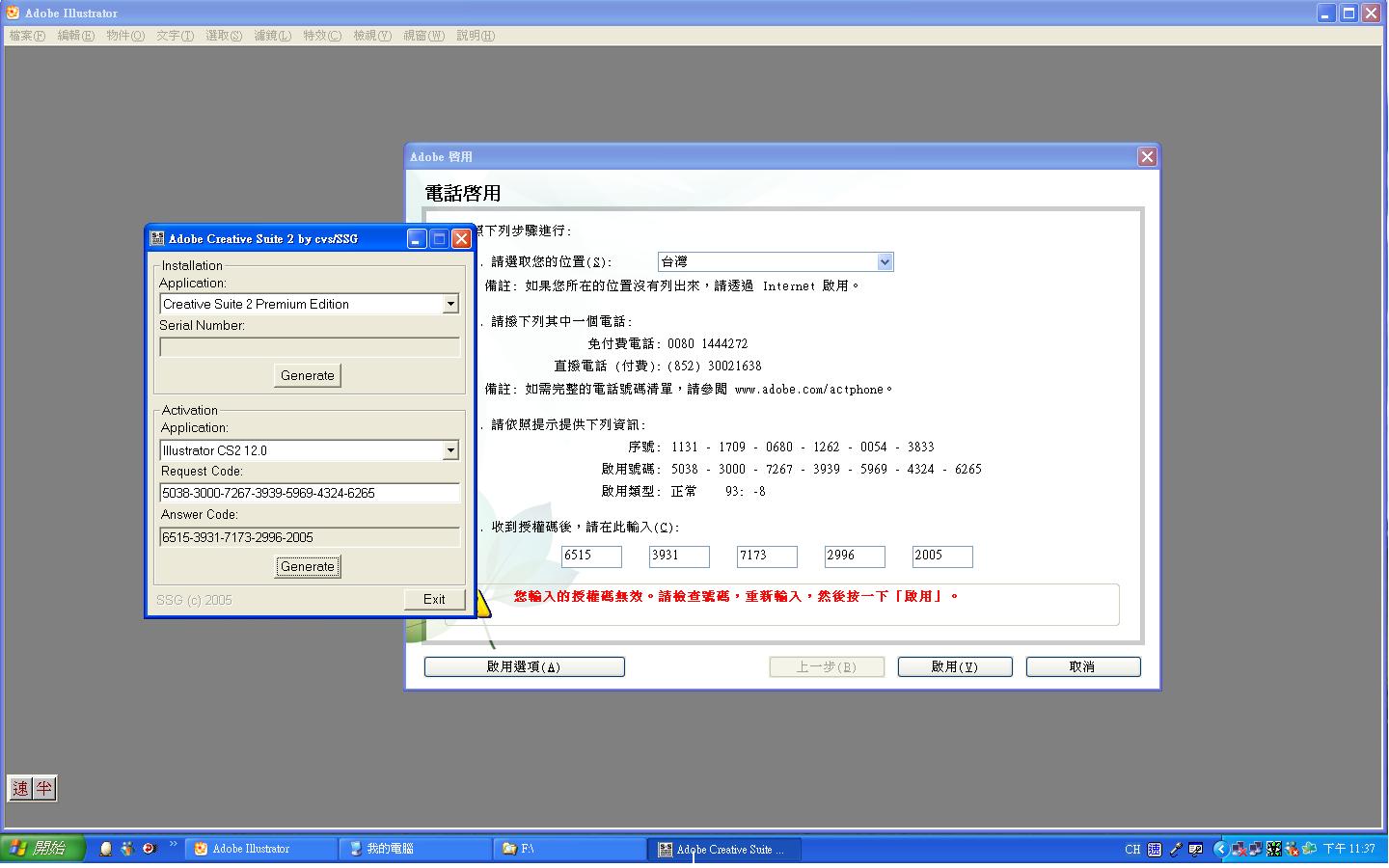Click the Exit button
The width and height of the screenshot is (1389, 868).
click(x=434, y=599)
